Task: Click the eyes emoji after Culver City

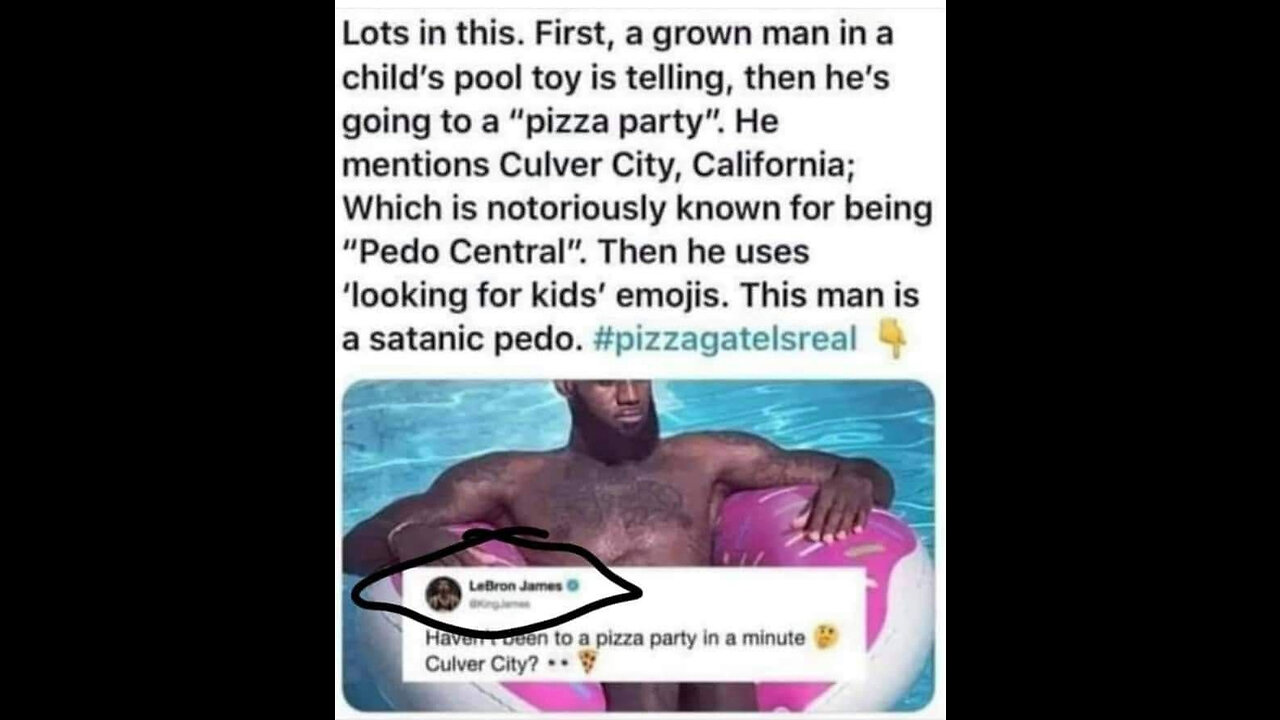Action: 557,663
